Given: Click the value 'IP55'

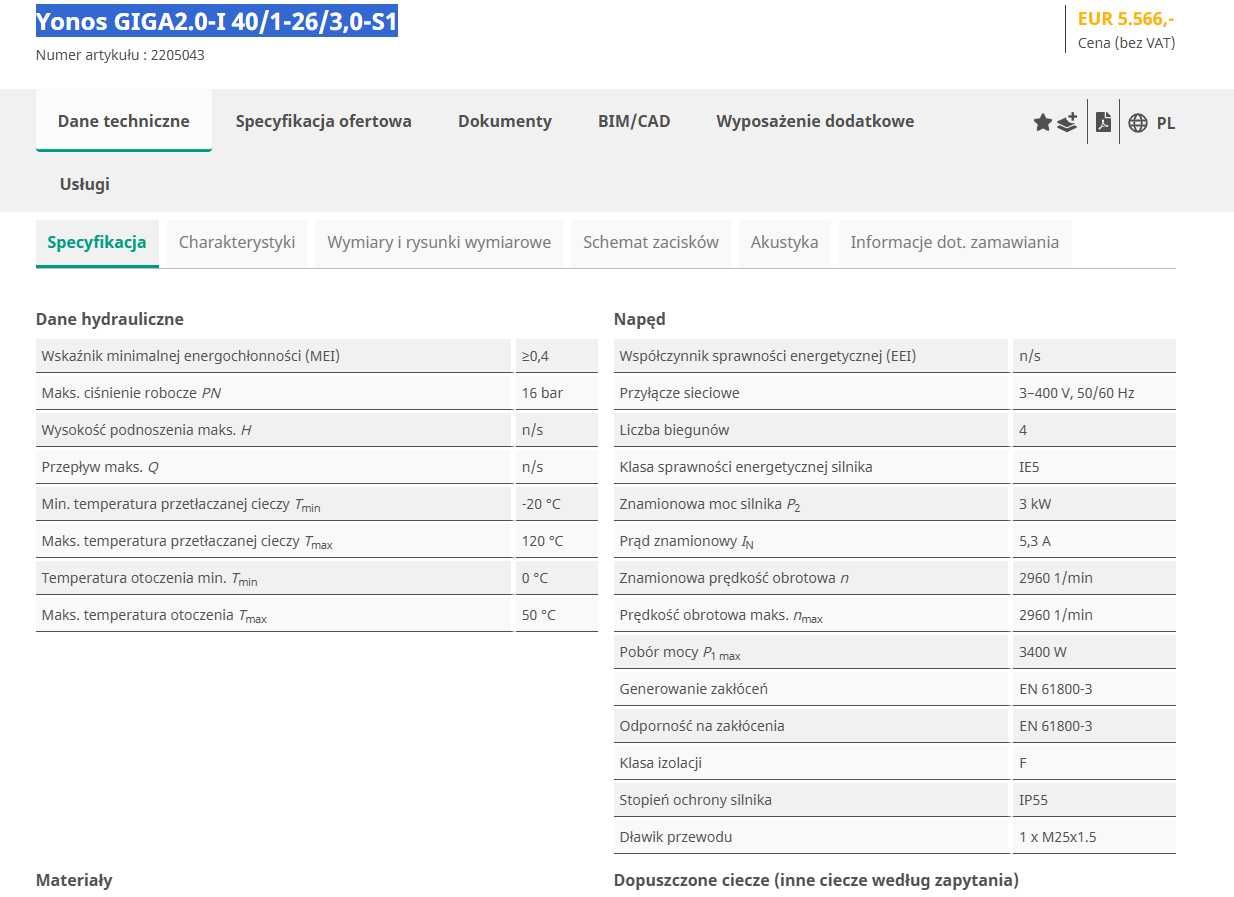Looking at the screenshot, I should coord(1033,800).
